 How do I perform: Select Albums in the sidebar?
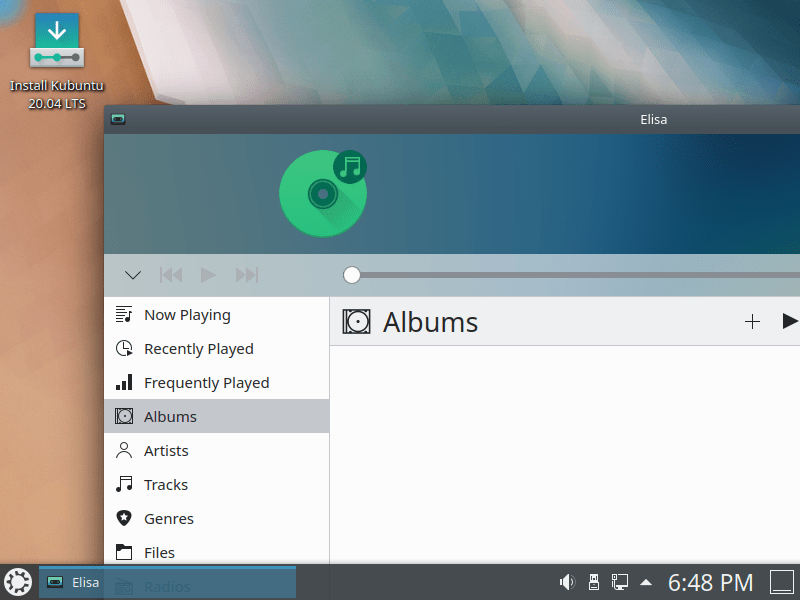click(x=216, y=416)
